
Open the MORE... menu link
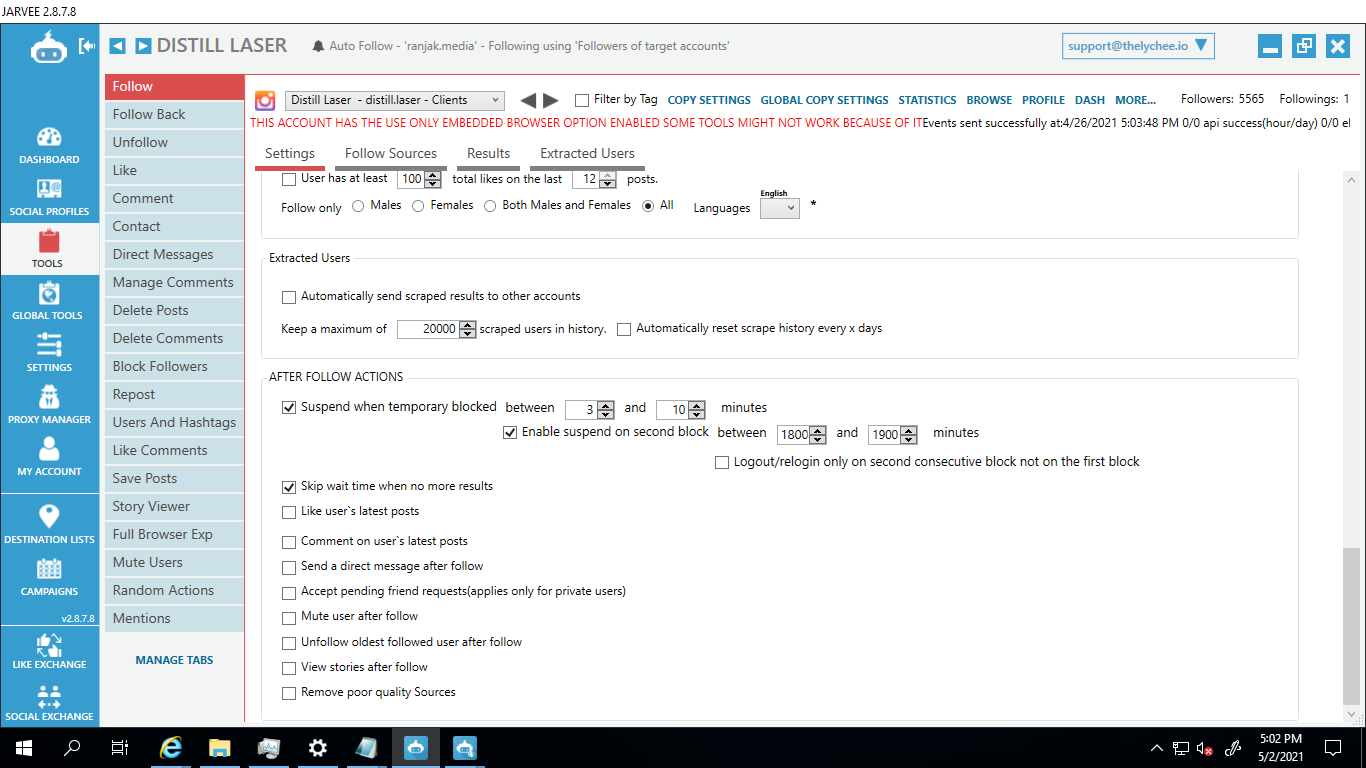[x=1135, y=100]
